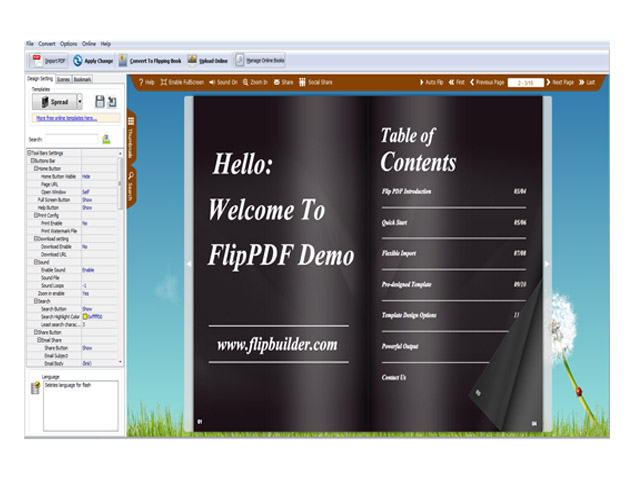The height and width of the screenshot is (480, 630).
Task: Collapse the Share Button node
Action: (x=35, y=332)
